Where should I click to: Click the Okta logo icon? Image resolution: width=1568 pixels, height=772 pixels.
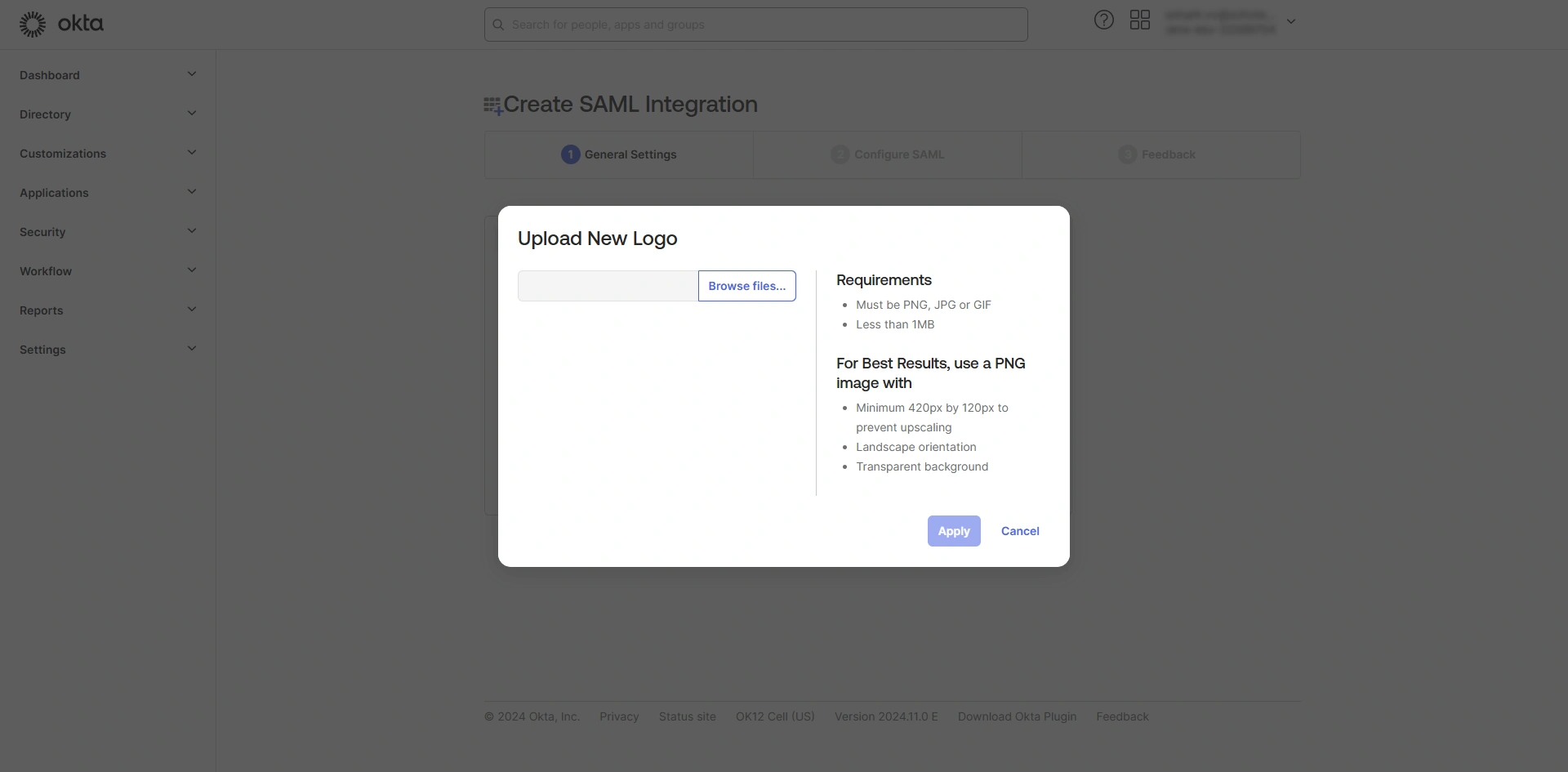pos(33,25)
